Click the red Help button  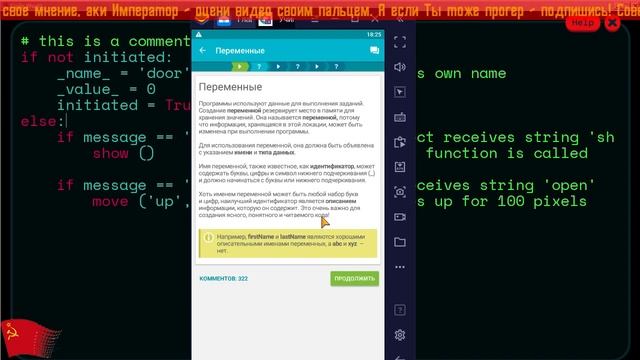582,23
